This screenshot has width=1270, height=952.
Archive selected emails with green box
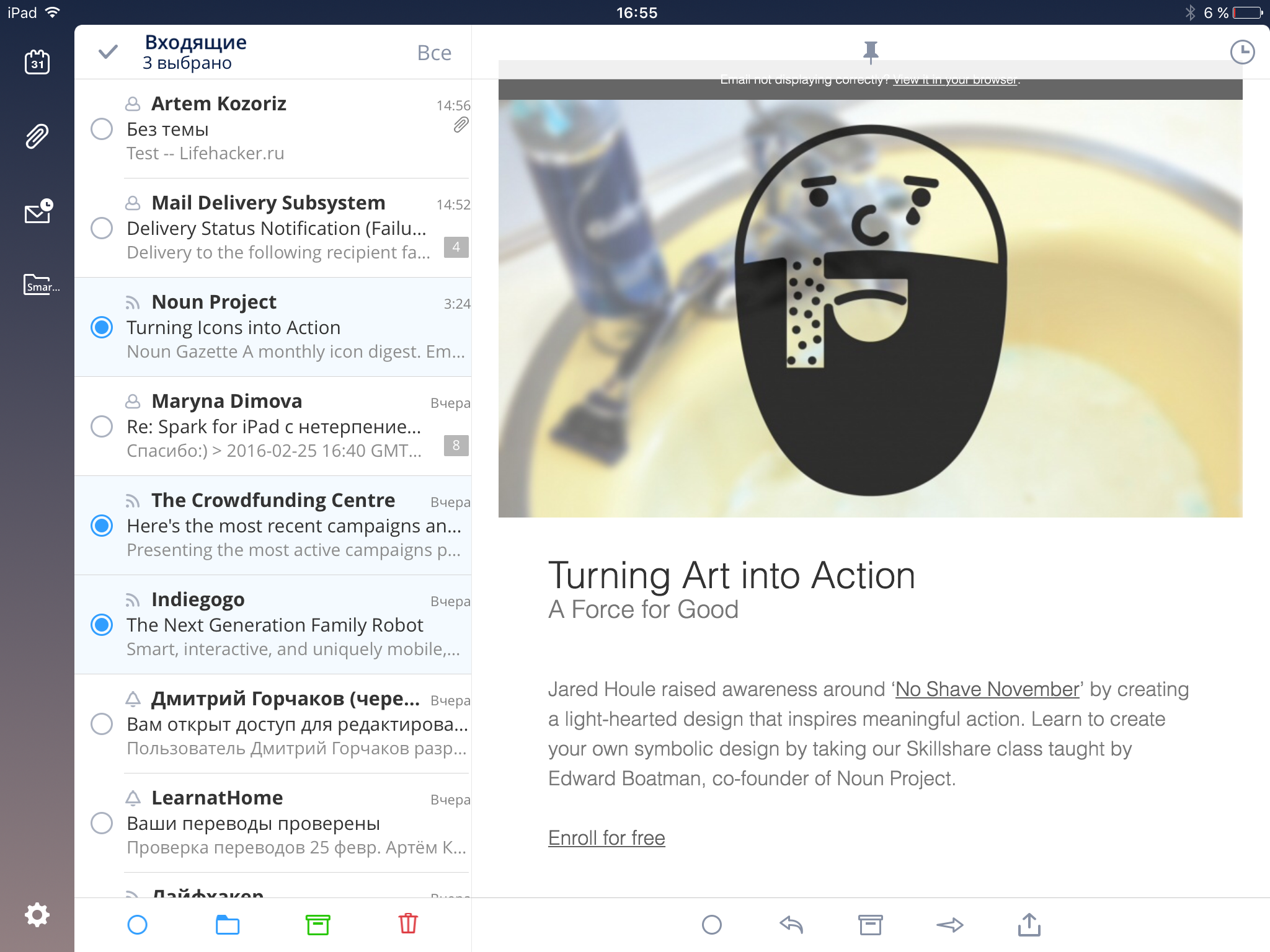tap(318, 925)
